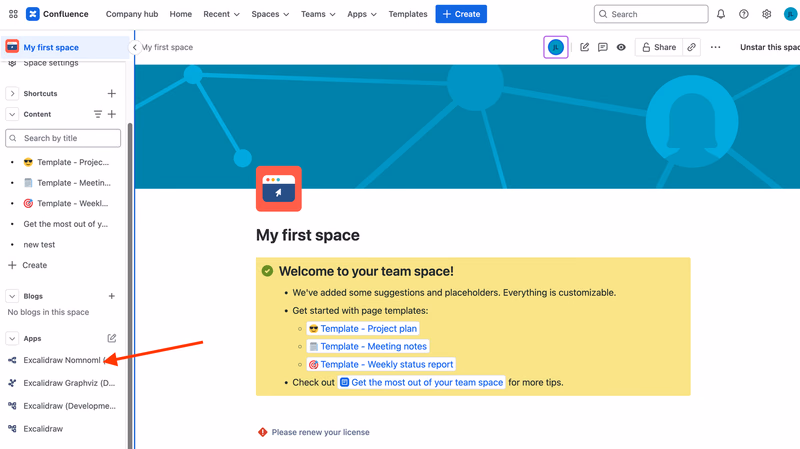800x449 pixels.
Task: Open the Apps dropdown in top navigation
Action: (362, 14)
